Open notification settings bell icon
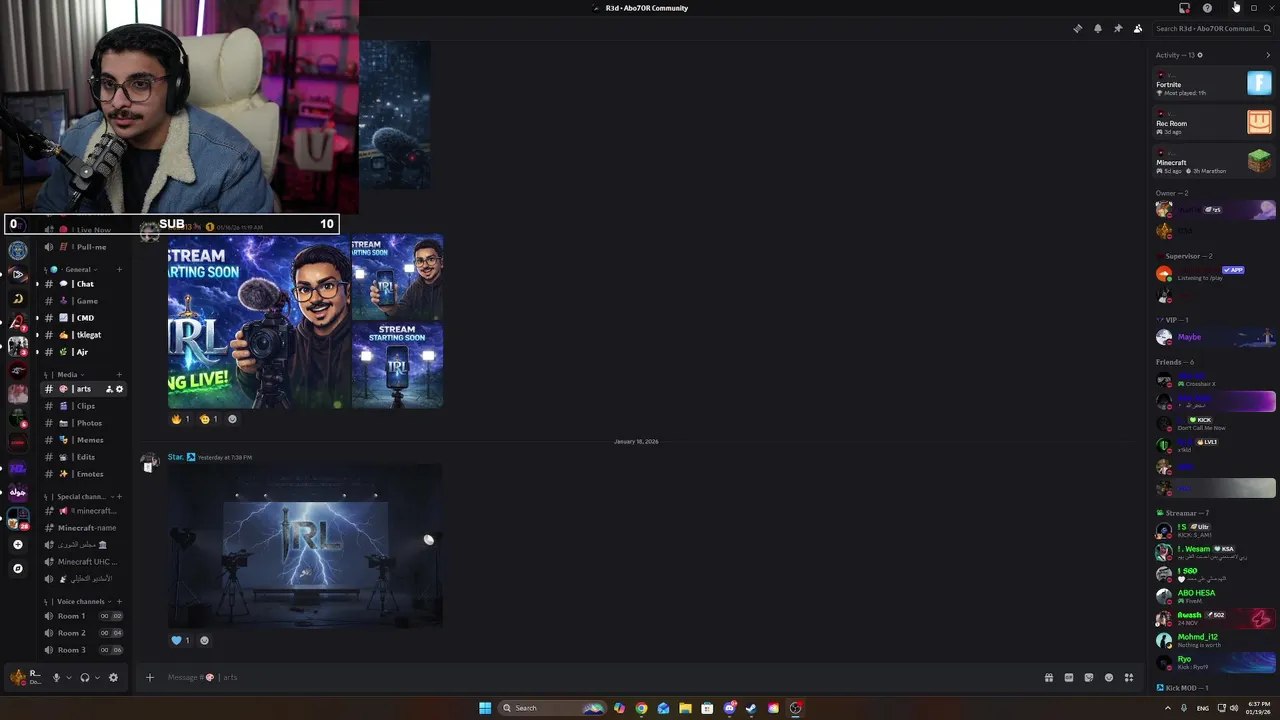1280x720 pixels. coord(1098,28)
